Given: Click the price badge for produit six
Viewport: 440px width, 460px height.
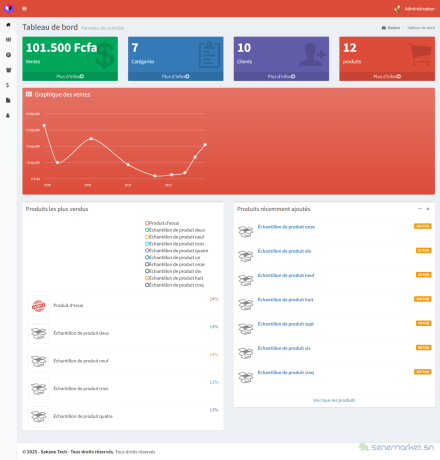Looking at the screenshot, I should point(424,348).
